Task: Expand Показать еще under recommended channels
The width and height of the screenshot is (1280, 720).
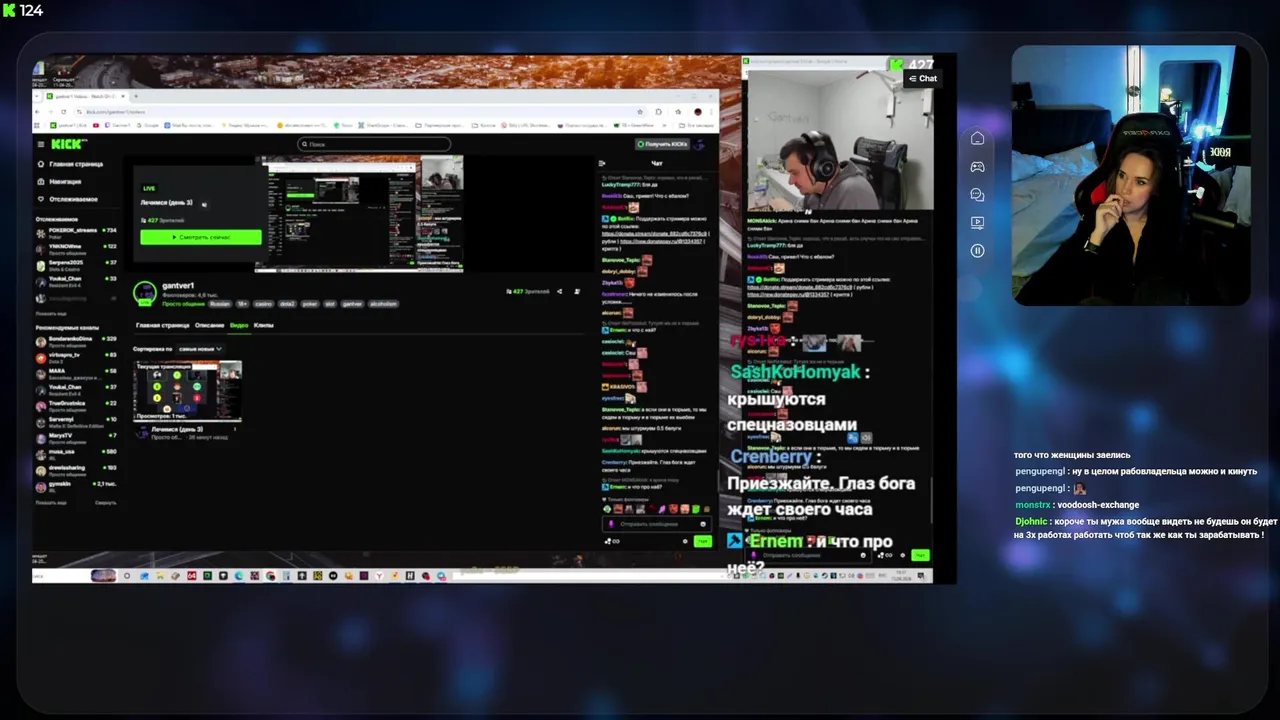Action: pyautogui.click(x=51, y=502)
